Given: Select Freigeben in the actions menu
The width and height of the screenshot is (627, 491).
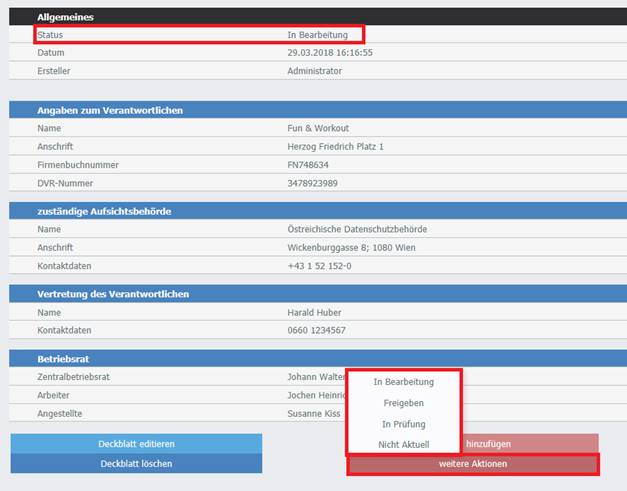Looking at the screenshot, I should click(403, 403).
